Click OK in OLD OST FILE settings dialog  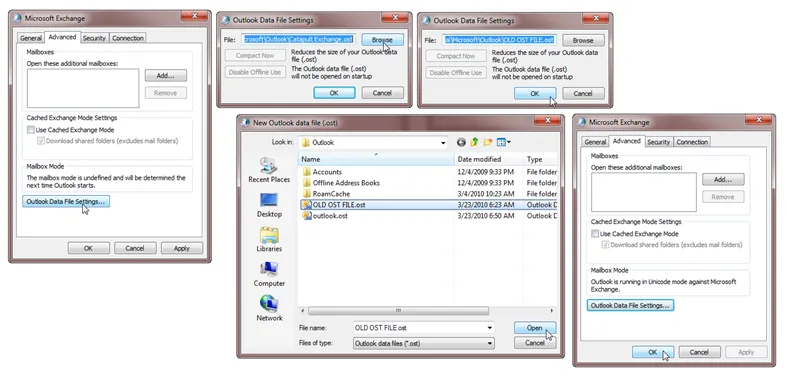[x=535, y=93]
